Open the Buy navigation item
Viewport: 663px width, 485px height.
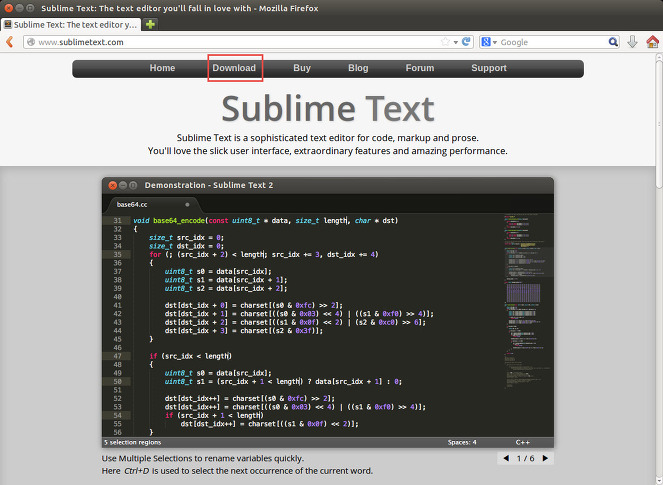click(x=302, y=68)
